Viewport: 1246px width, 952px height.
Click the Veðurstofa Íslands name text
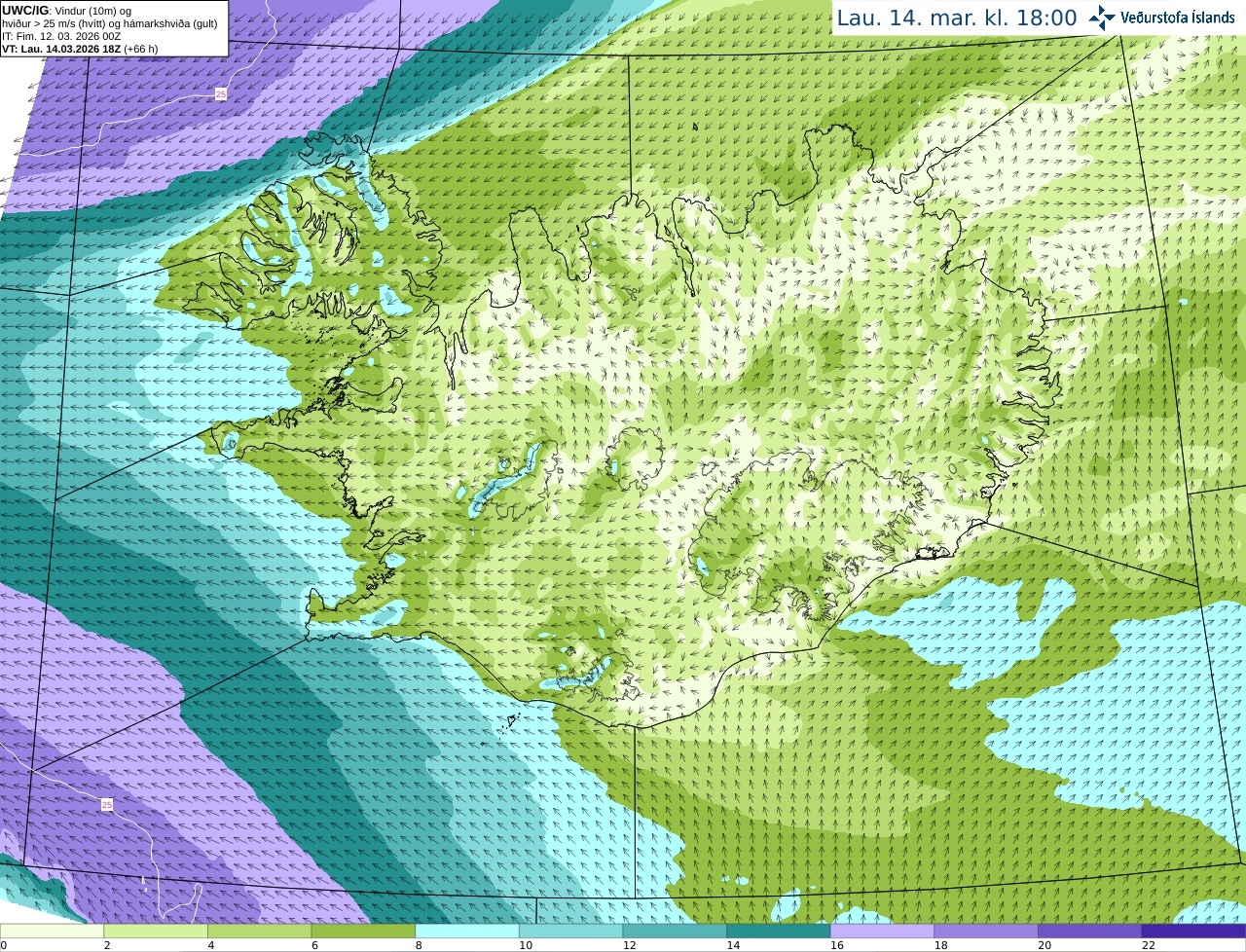pyautogui.click(x=1177, y=18)
